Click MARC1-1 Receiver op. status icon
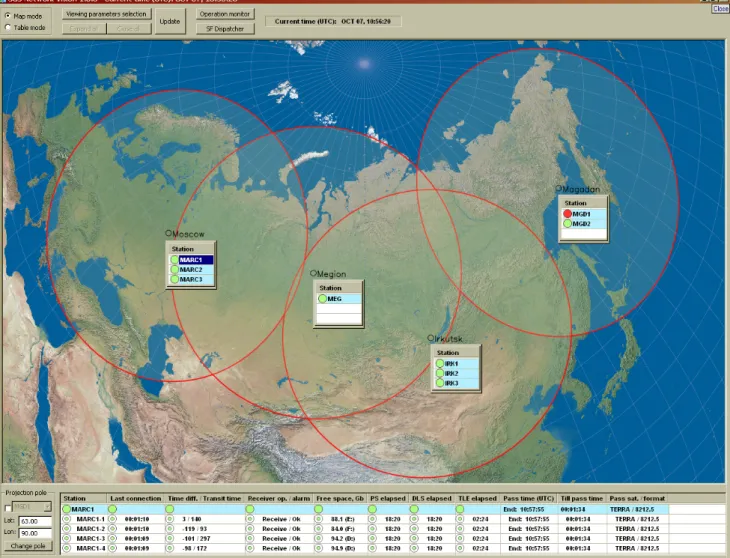This screenshot has width=730, height=558. 250,519
